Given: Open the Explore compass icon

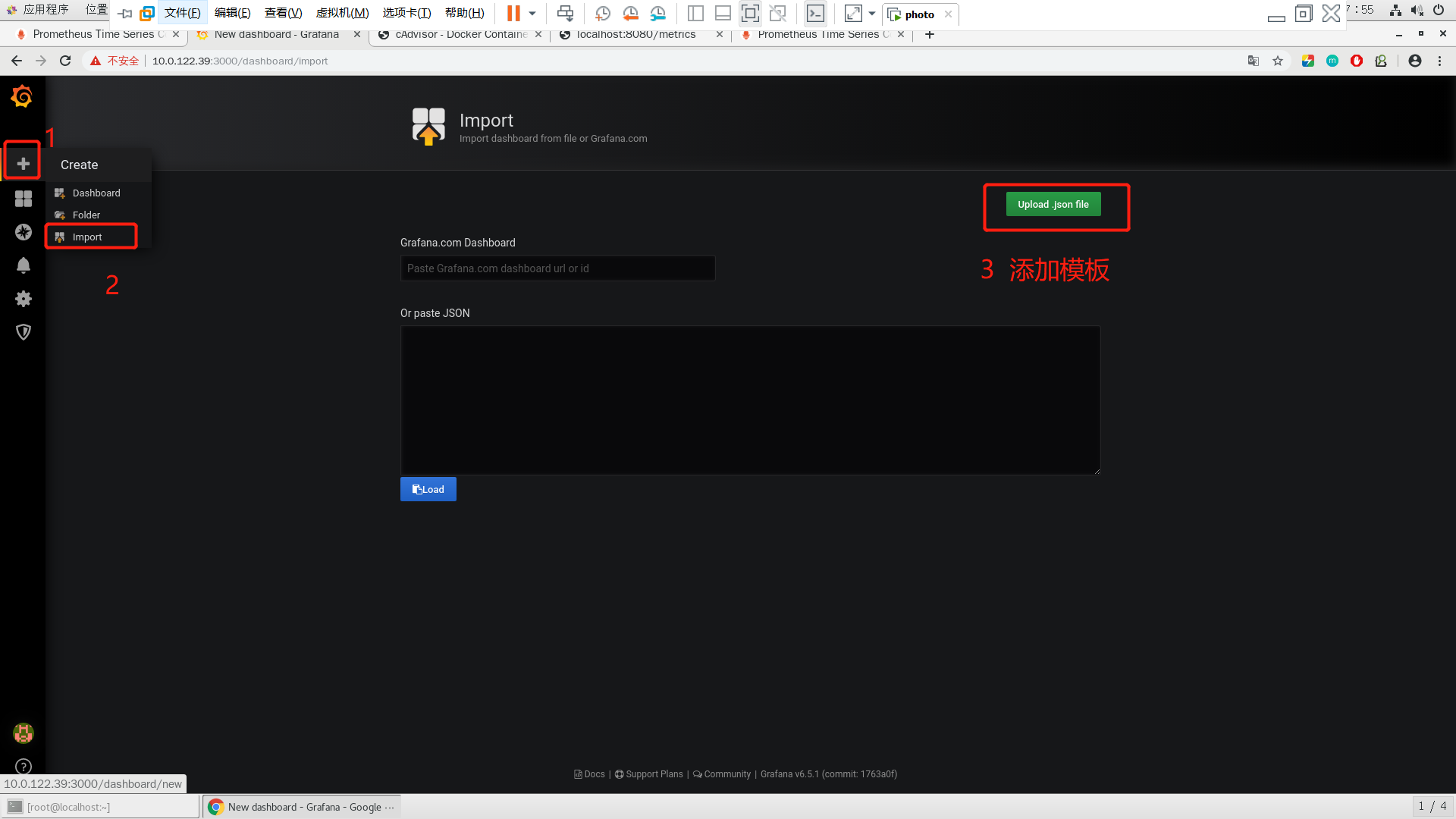Looking at the screenshot, I should [x=23, y=232].
